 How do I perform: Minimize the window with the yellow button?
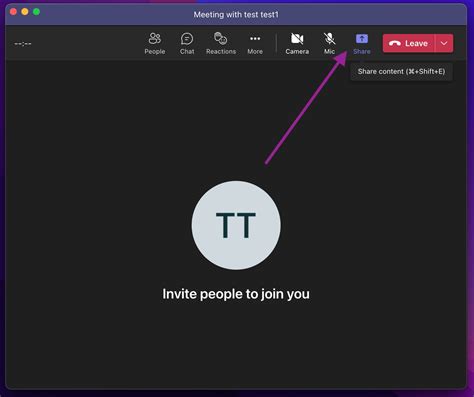point(25,12)
